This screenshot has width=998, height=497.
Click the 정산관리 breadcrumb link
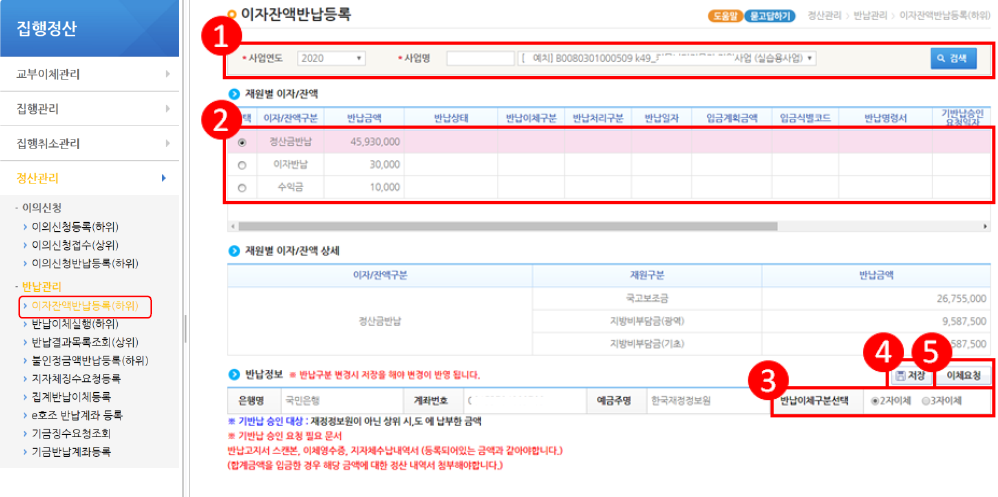click(x=825, y=15)
